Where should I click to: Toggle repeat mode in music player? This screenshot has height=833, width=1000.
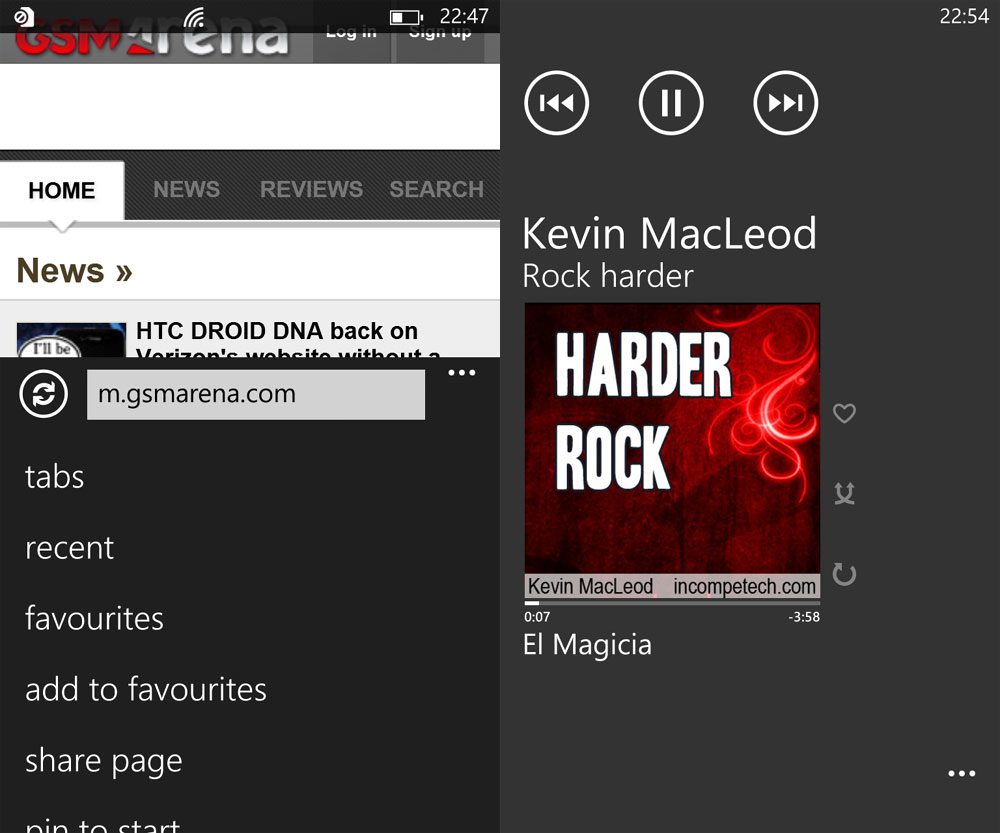[844, 574]
